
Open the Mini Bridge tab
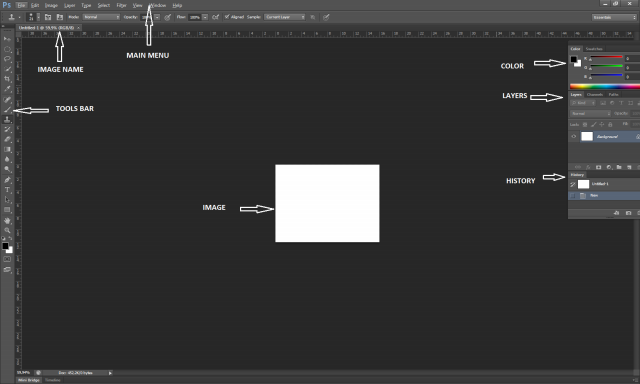(29, 380)
